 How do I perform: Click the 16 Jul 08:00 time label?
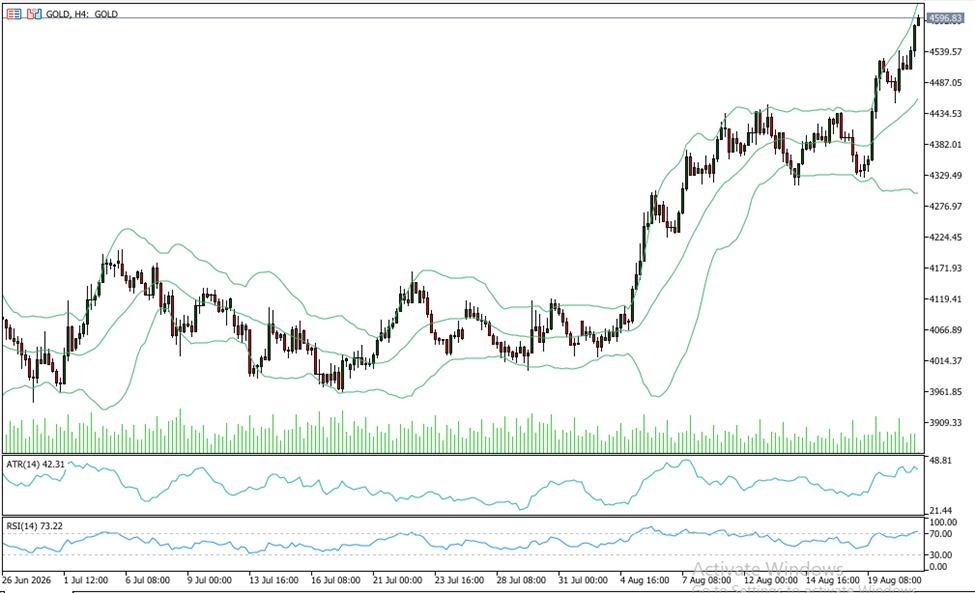[336, 580]
